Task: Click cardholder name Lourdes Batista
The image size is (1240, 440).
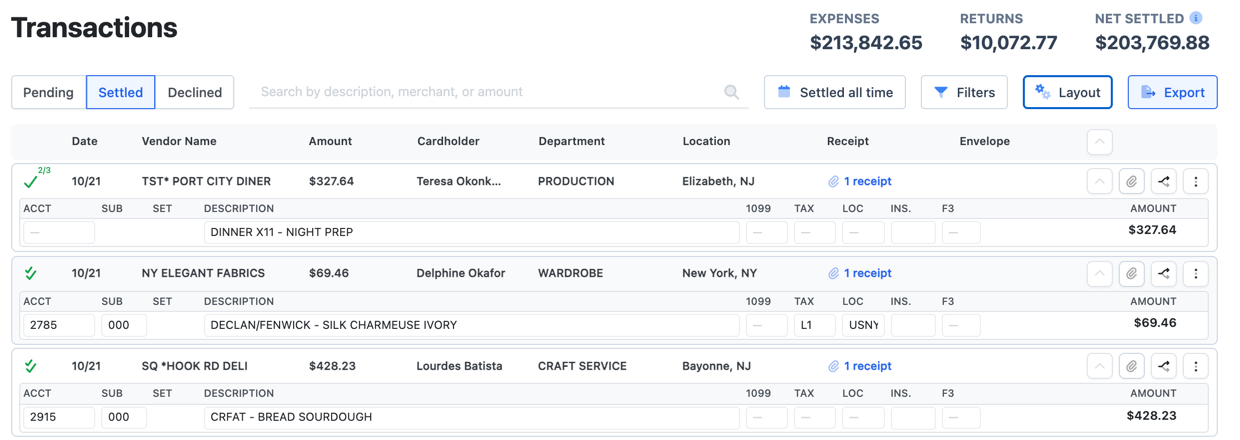Action: pyautogui.click(x=459, y=366)
